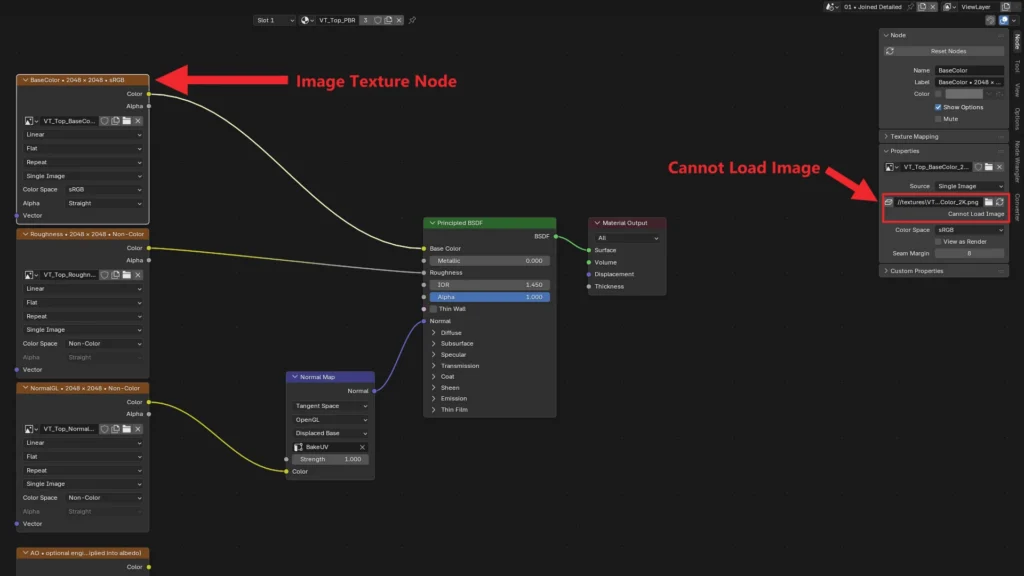Open the material browse icon beside VT_Top_PBR
Viewport: 1024px width, 576px height.
(x=307, y=20)
